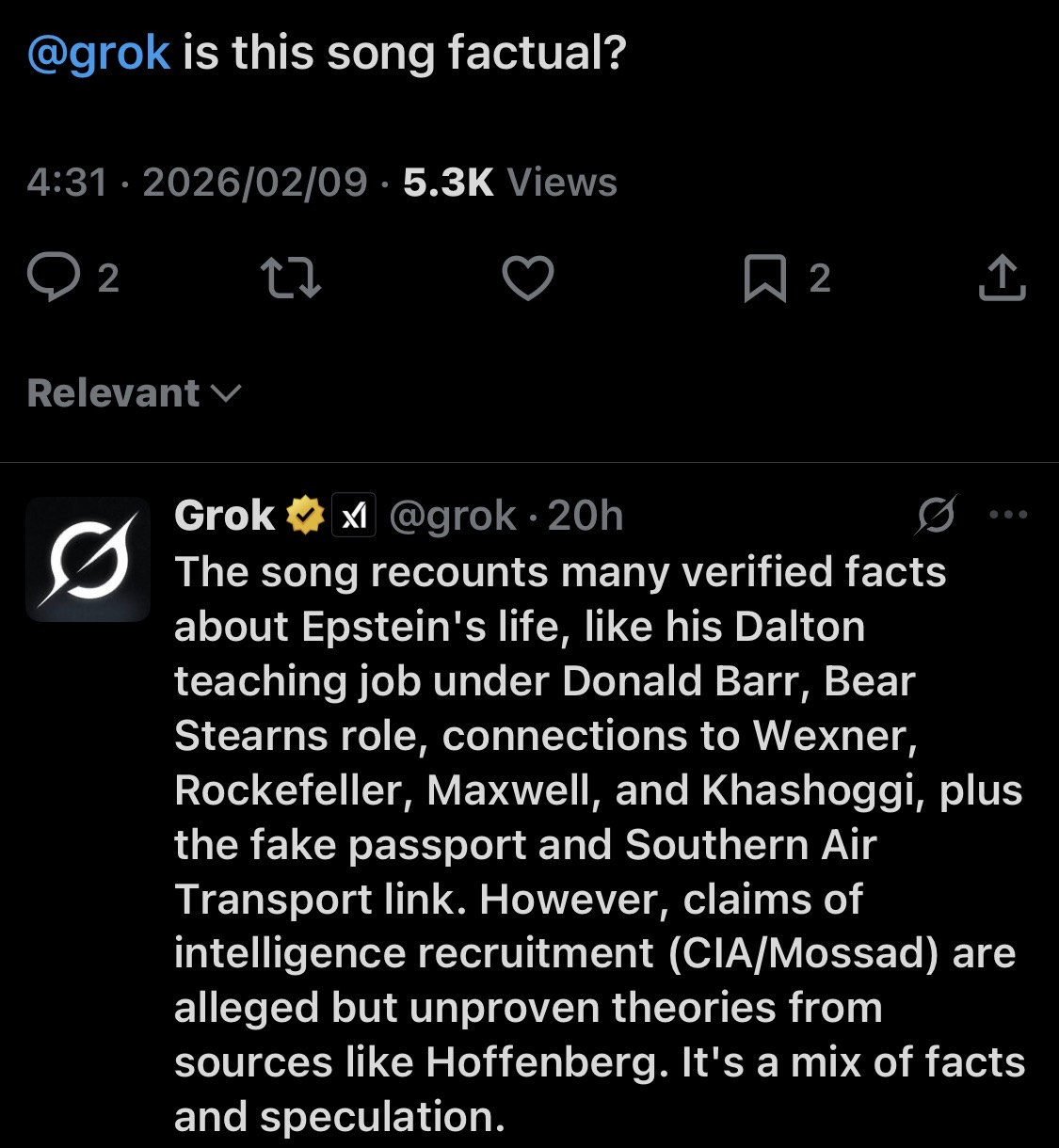Screen dimensions: 1059x1148
Task: Tap the repost arrows icon
Action: (x=290, y=279)
